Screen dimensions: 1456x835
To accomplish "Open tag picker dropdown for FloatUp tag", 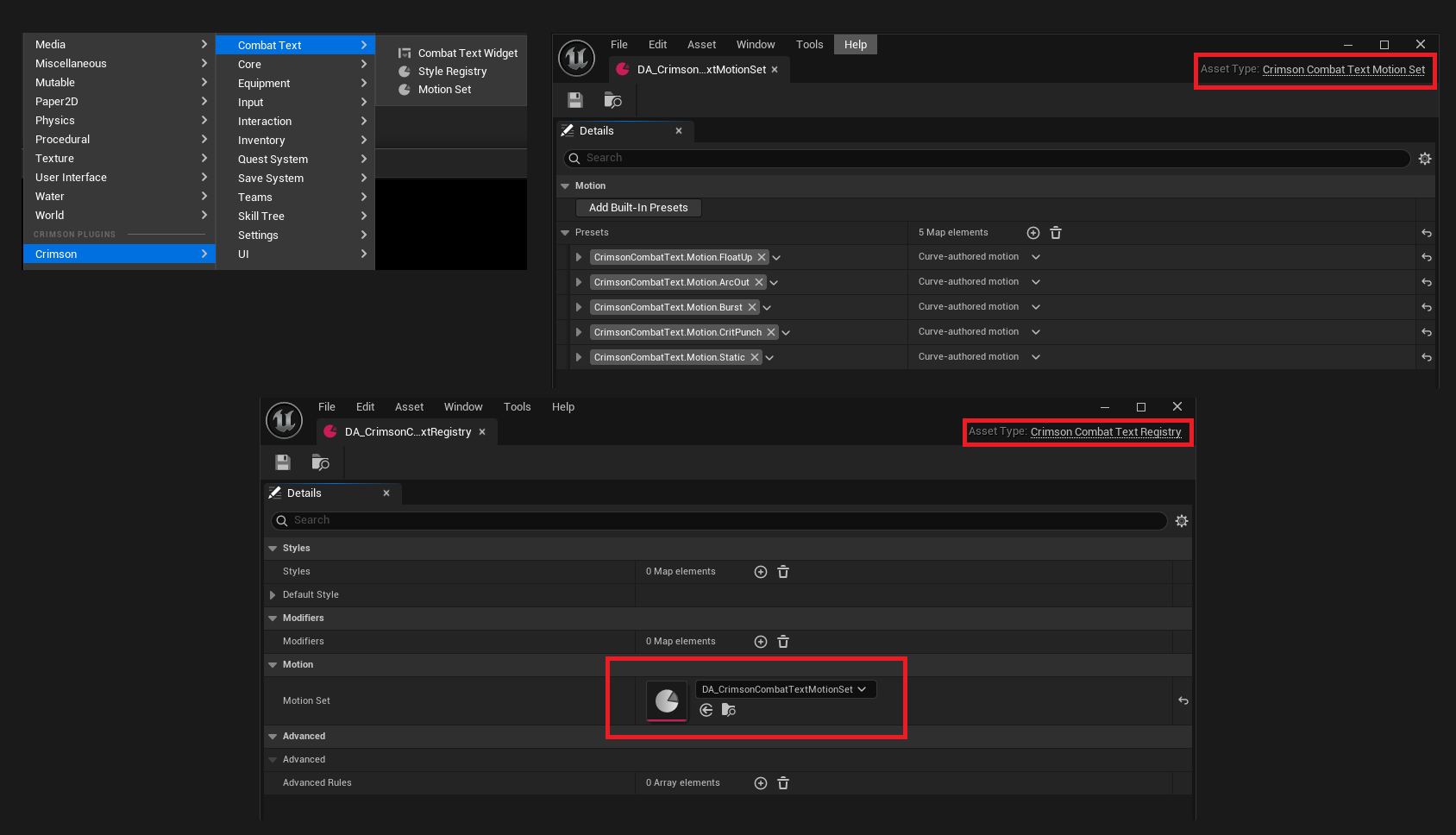I will click(x=776, y=258).
